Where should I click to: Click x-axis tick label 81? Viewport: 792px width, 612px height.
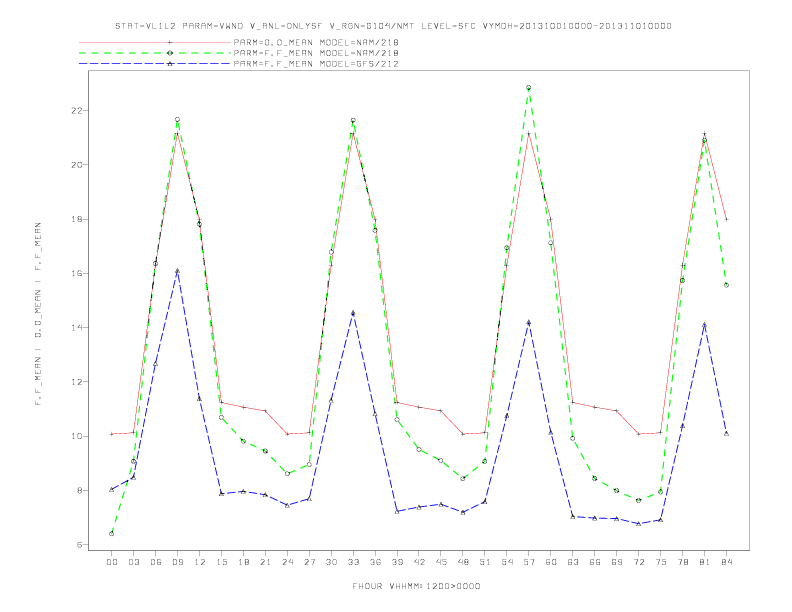(705, 562)
